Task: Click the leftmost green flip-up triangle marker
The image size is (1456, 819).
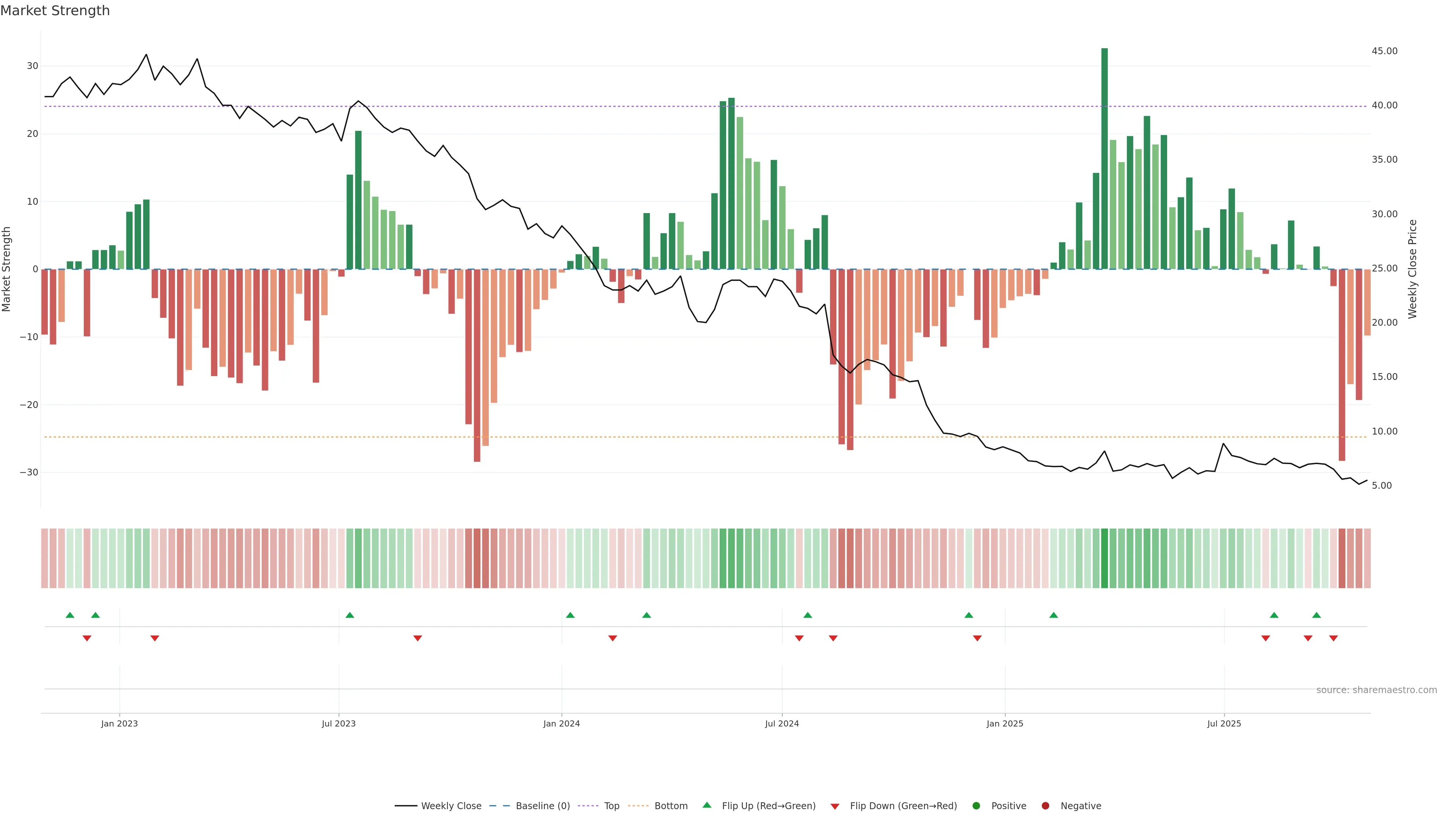Action: tap(70, 615)
